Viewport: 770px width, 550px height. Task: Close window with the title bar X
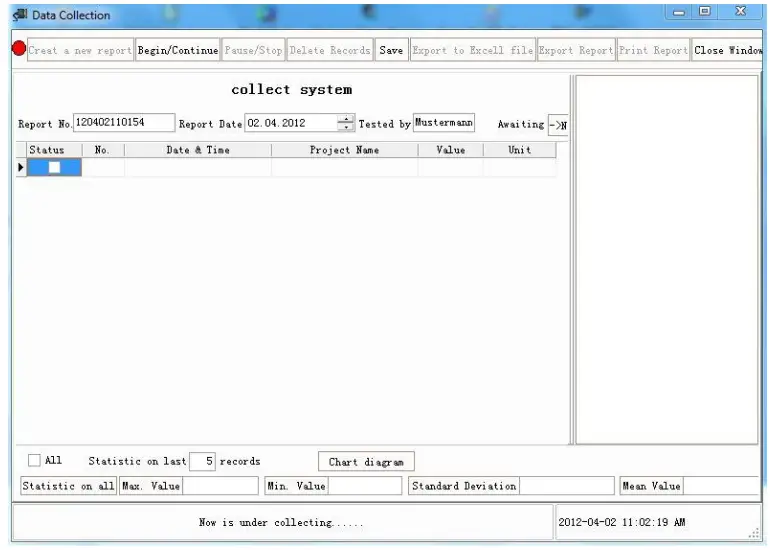coord(741,11)
